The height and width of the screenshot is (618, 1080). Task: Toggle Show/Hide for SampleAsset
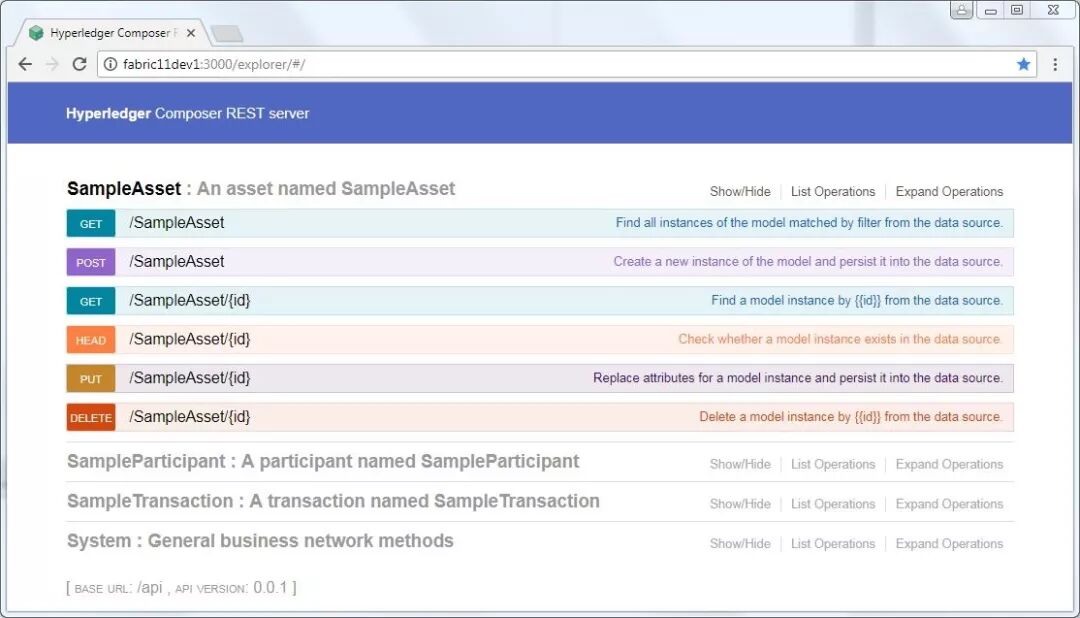(x=740, y=192)
